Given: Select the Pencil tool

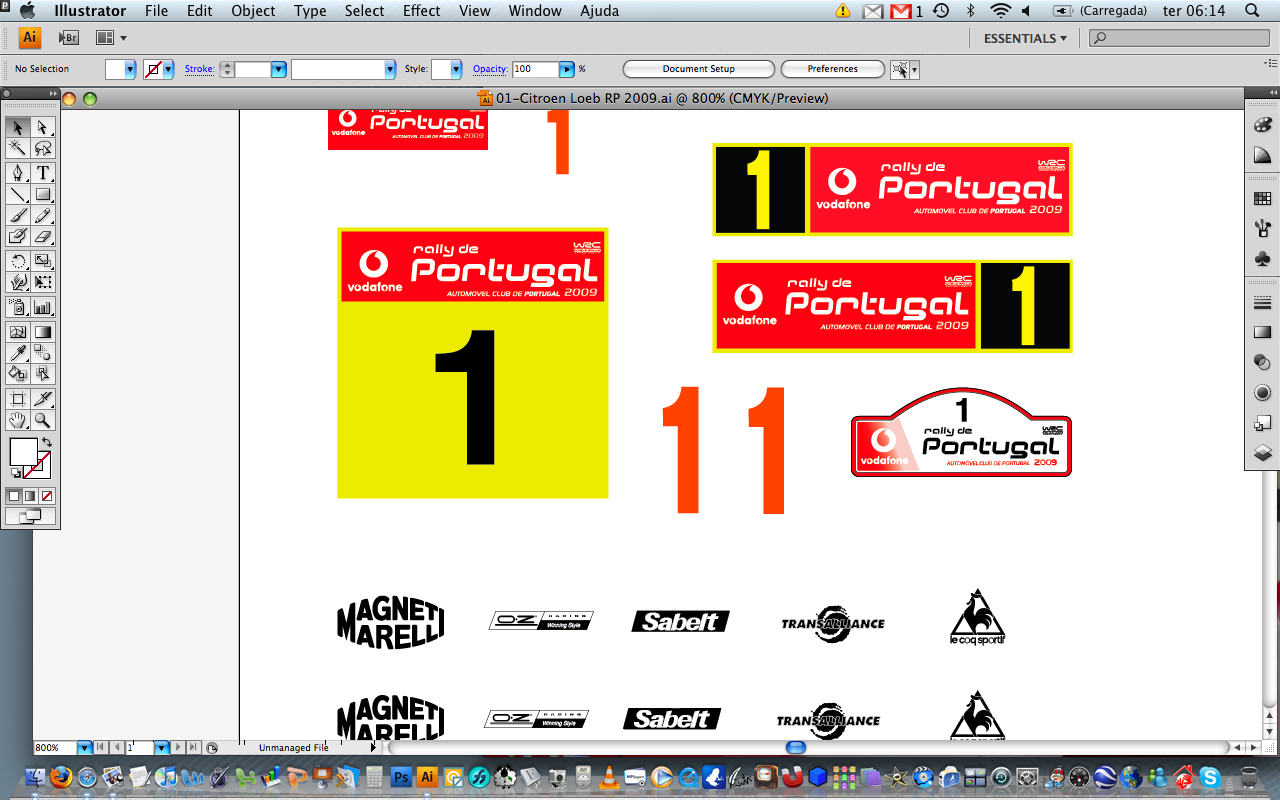Looking at the screenshot, I should (x=43, y=215).
